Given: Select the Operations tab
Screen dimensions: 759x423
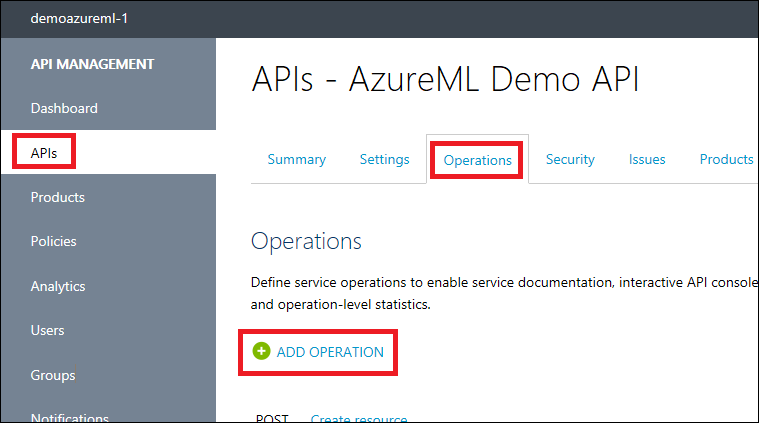Looking at the screenshot, I should click(478, 160).
